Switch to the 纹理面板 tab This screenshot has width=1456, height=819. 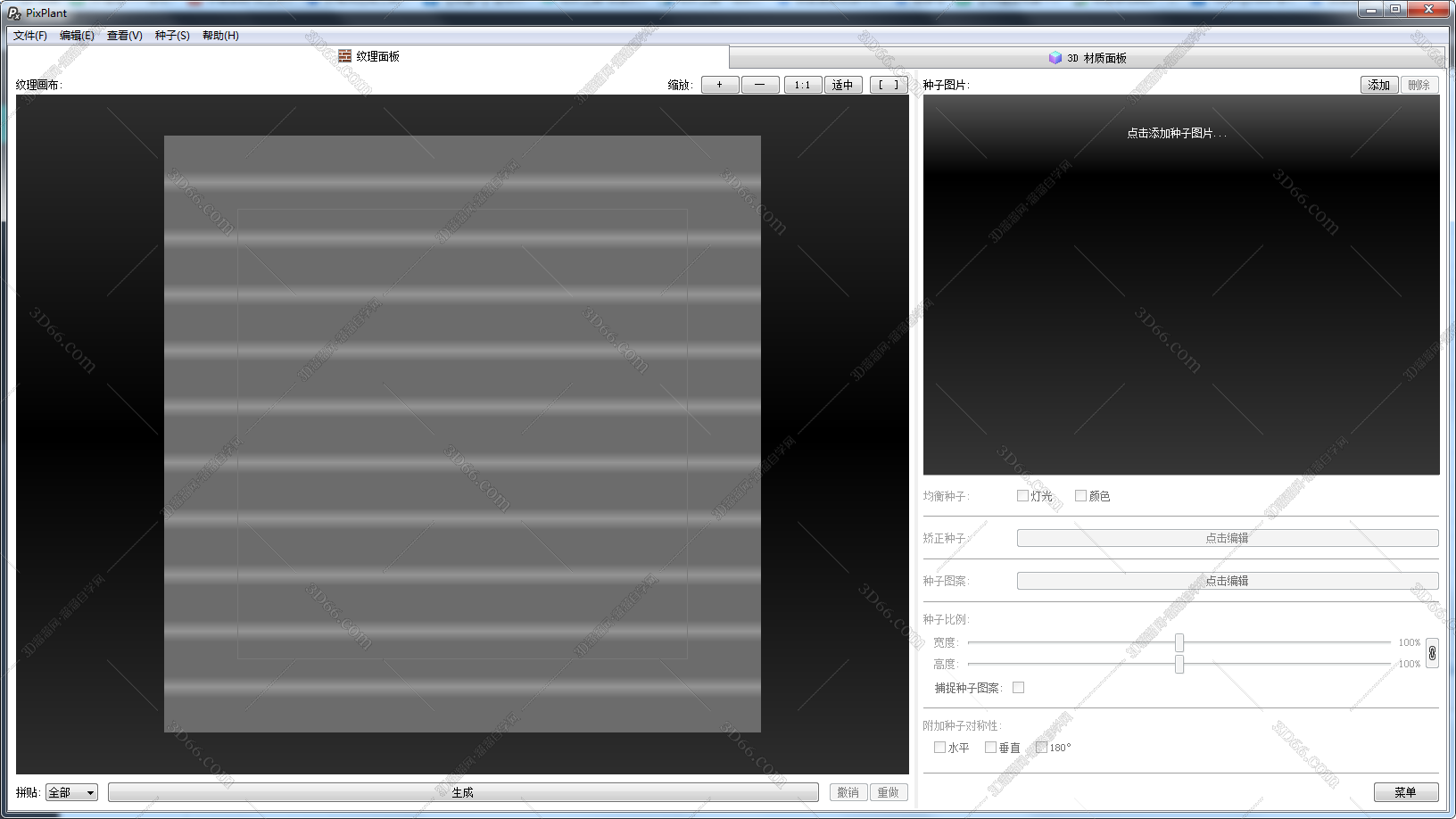pyautogui.click(x=368, y=56)
